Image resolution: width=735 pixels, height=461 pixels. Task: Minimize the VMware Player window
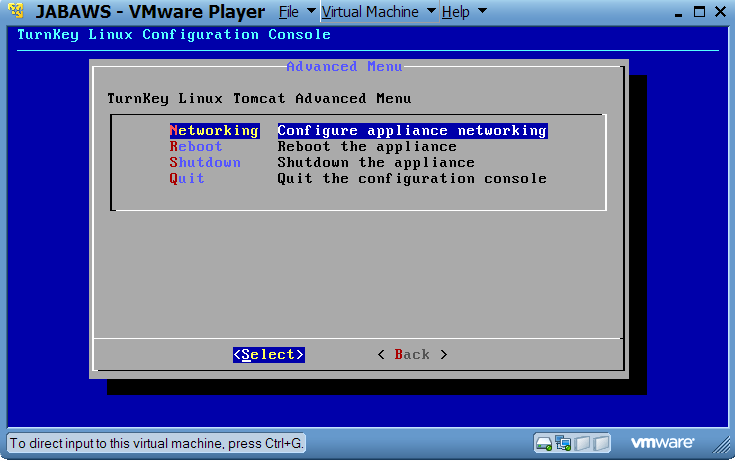(x=679, y=12)
